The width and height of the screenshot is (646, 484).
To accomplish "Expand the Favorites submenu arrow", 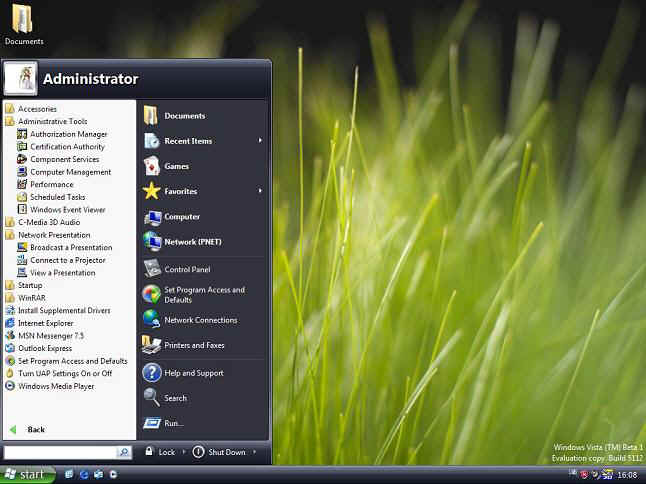I will tap(260, 191).
